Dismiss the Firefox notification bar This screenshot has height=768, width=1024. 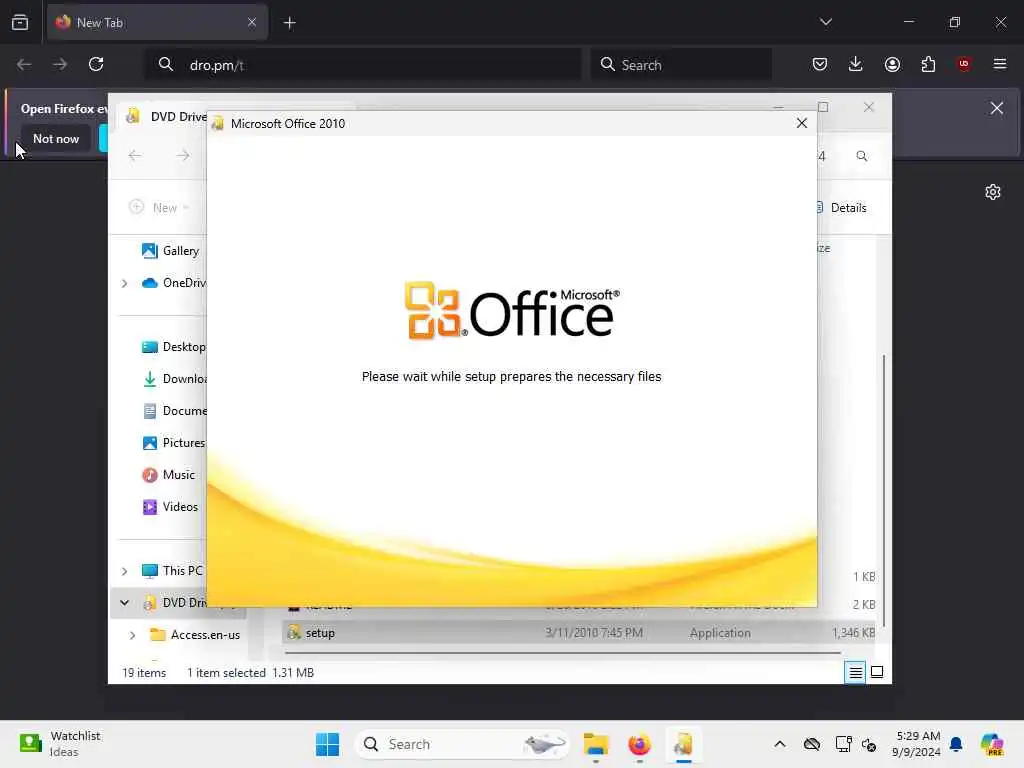[997, 108]
